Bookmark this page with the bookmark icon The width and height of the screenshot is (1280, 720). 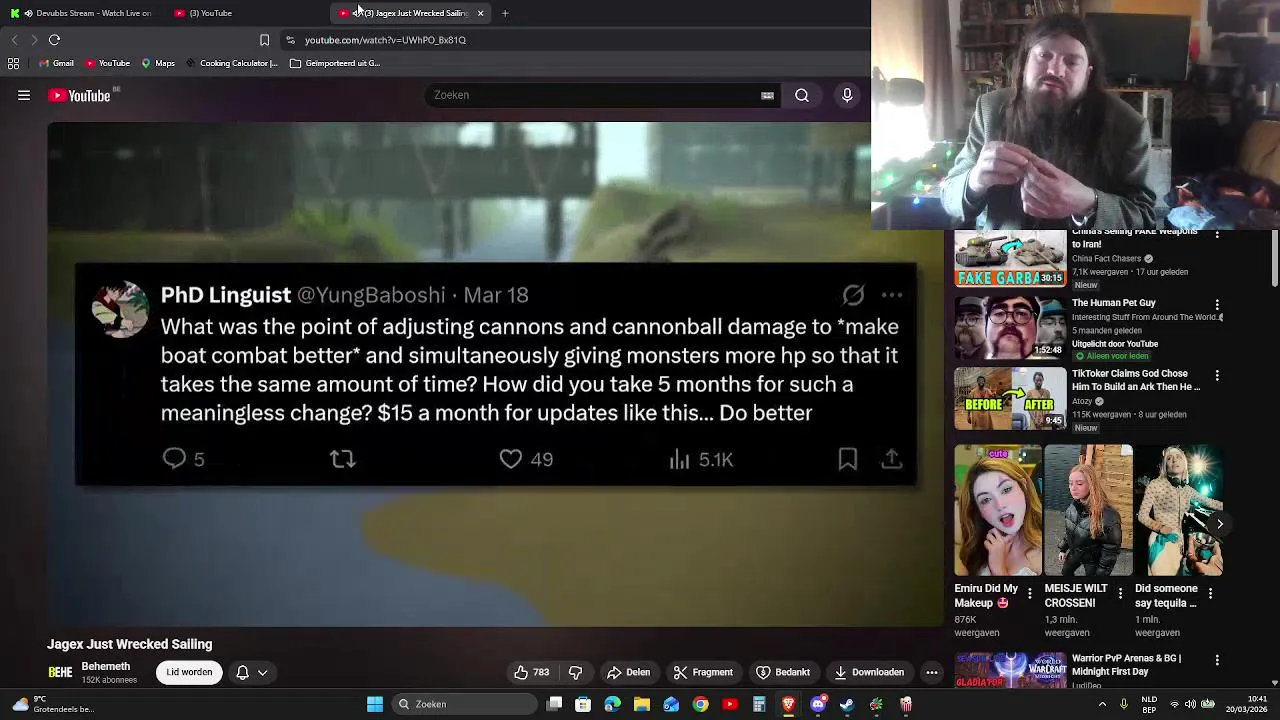pyautogui.click(x=264, y=40)
